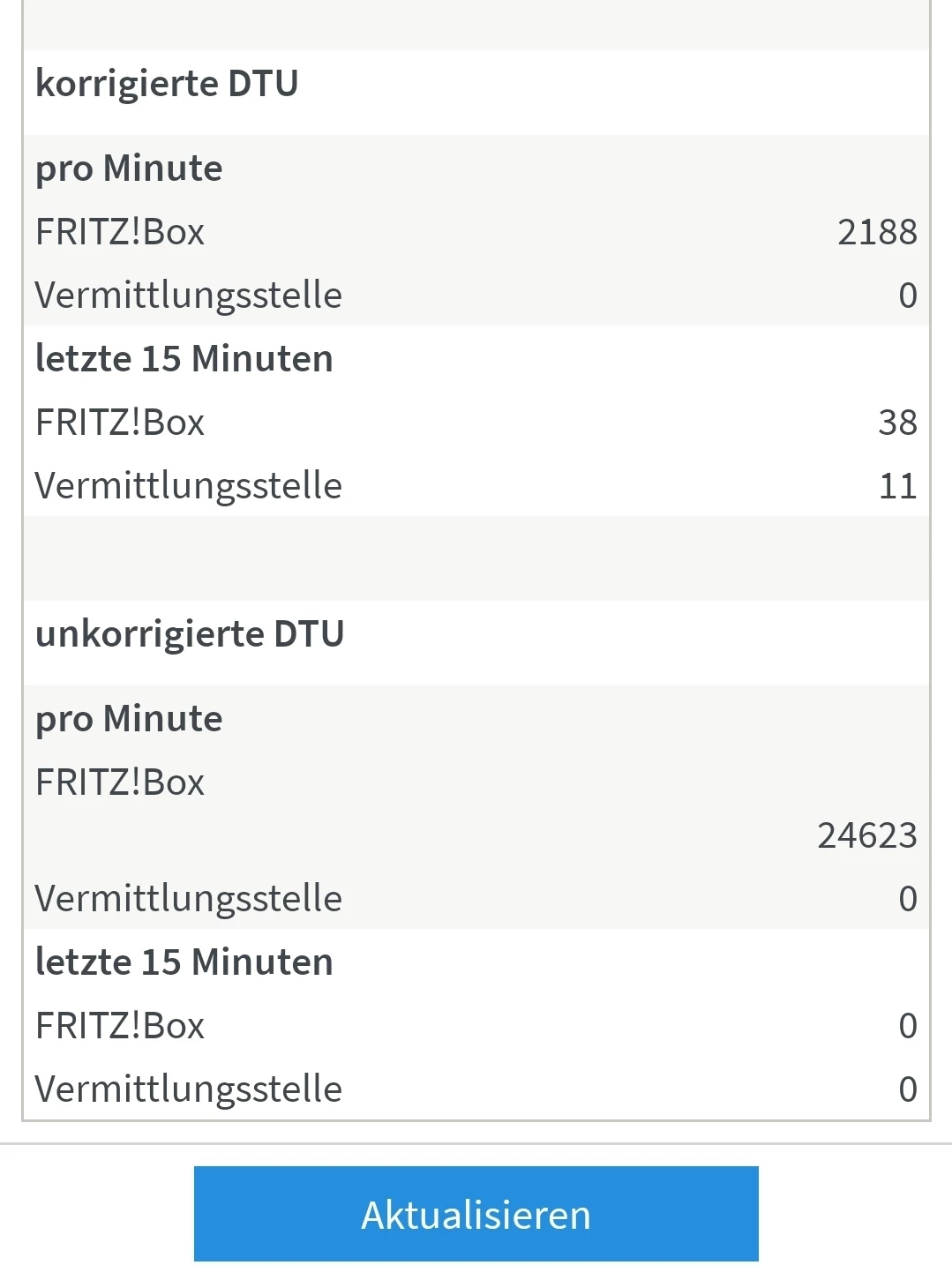The height and width of the screenshot is (1280, 952).
Task: Click the last Vermittlungsstelle label in the table
Action: click(188, 1089)
